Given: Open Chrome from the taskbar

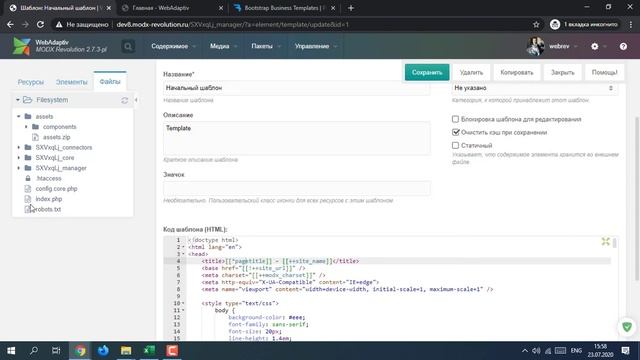Looking at the screenshot, I should 80,351.
